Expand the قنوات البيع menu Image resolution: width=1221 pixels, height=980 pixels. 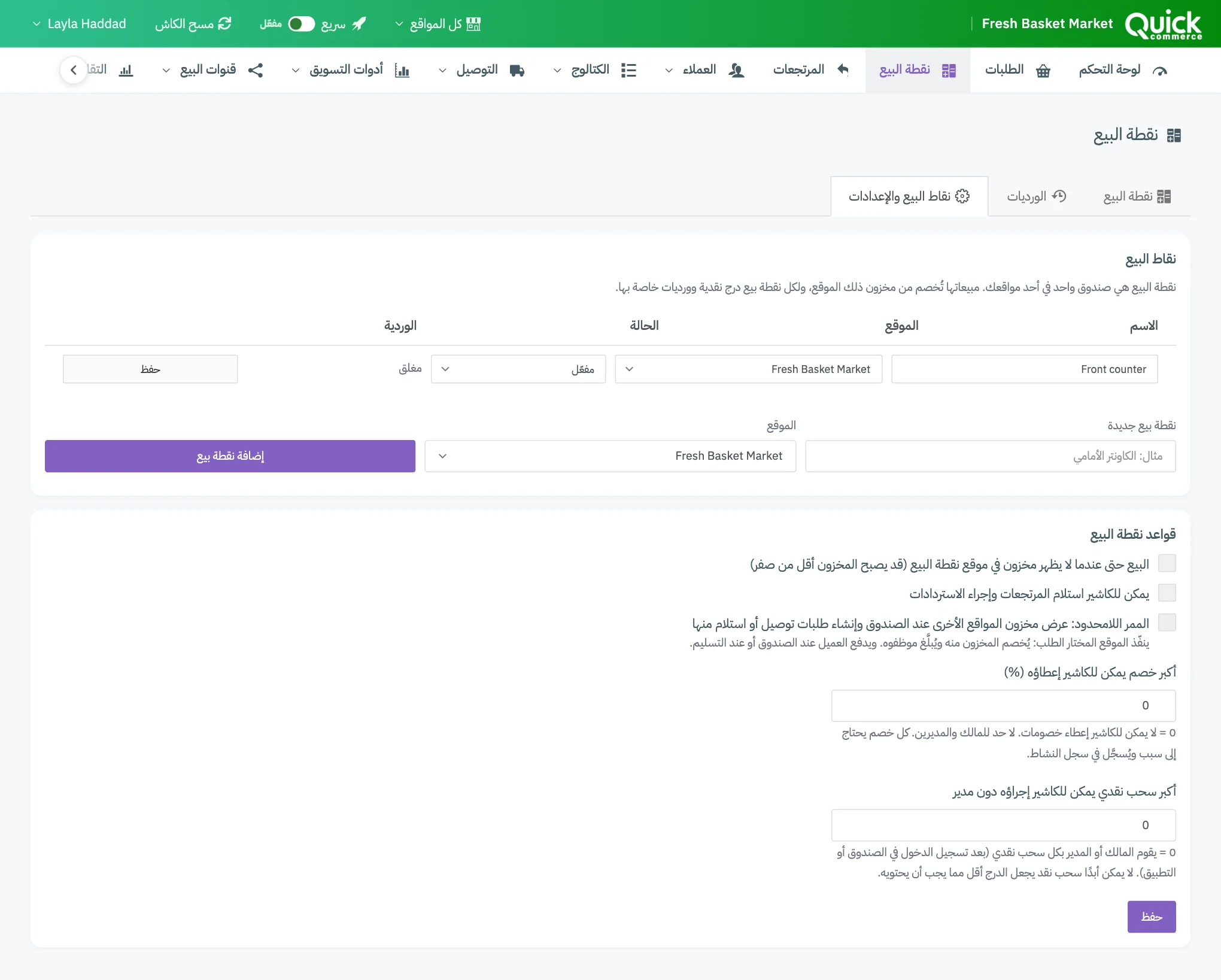click(213, 70)
